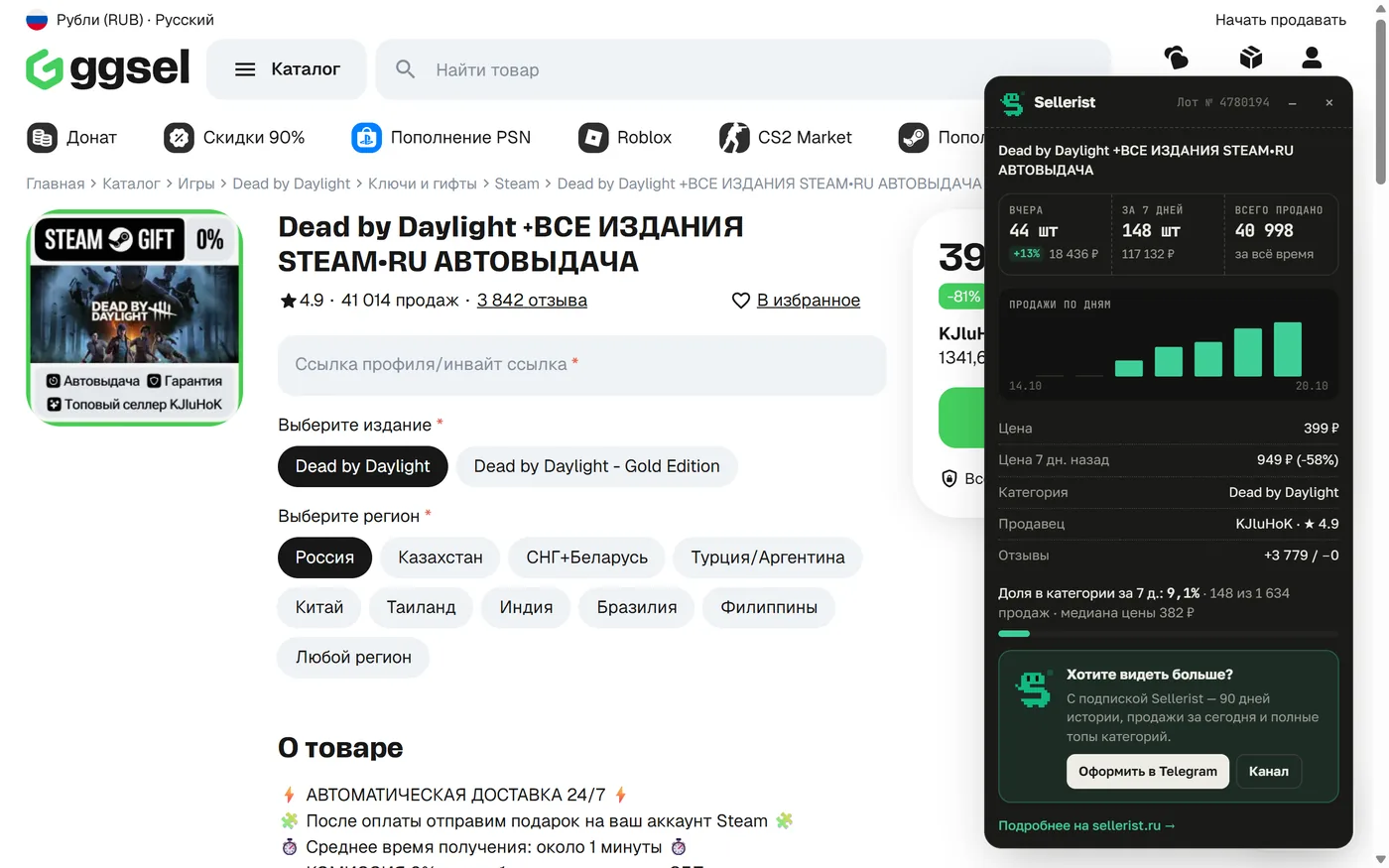
Task: Click Оформить в Telegram button
Action: pyautogui.click(x=1148, y=772)
